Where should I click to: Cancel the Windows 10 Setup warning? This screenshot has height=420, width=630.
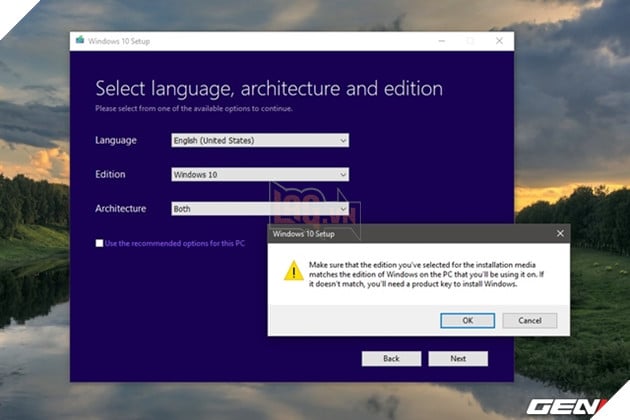tap(530, 320)
